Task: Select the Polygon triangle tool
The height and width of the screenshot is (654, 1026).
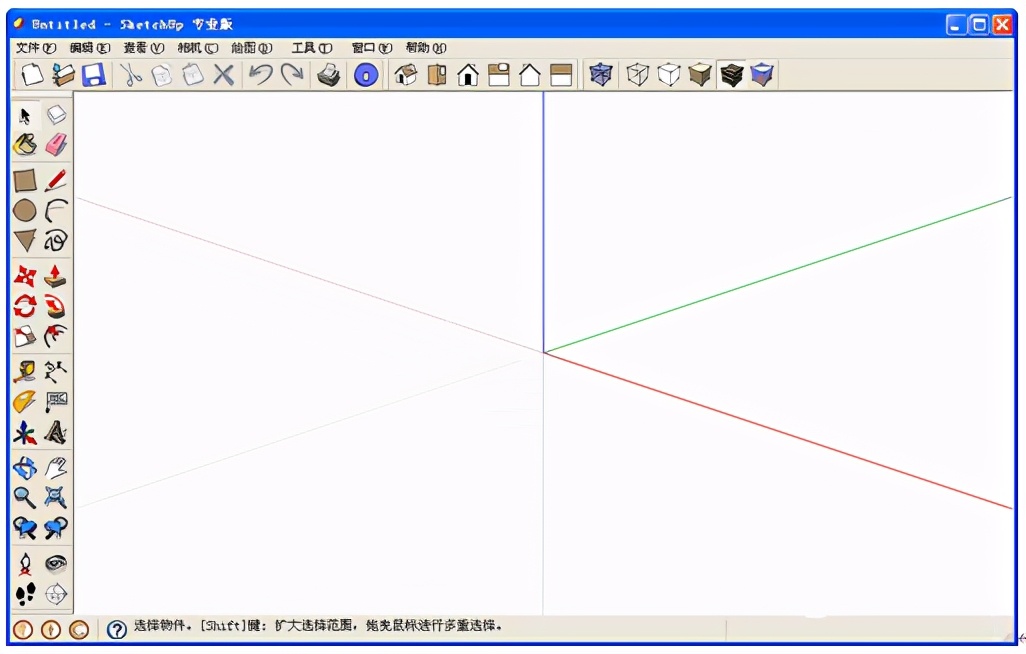Action: (x=25, y=240)
